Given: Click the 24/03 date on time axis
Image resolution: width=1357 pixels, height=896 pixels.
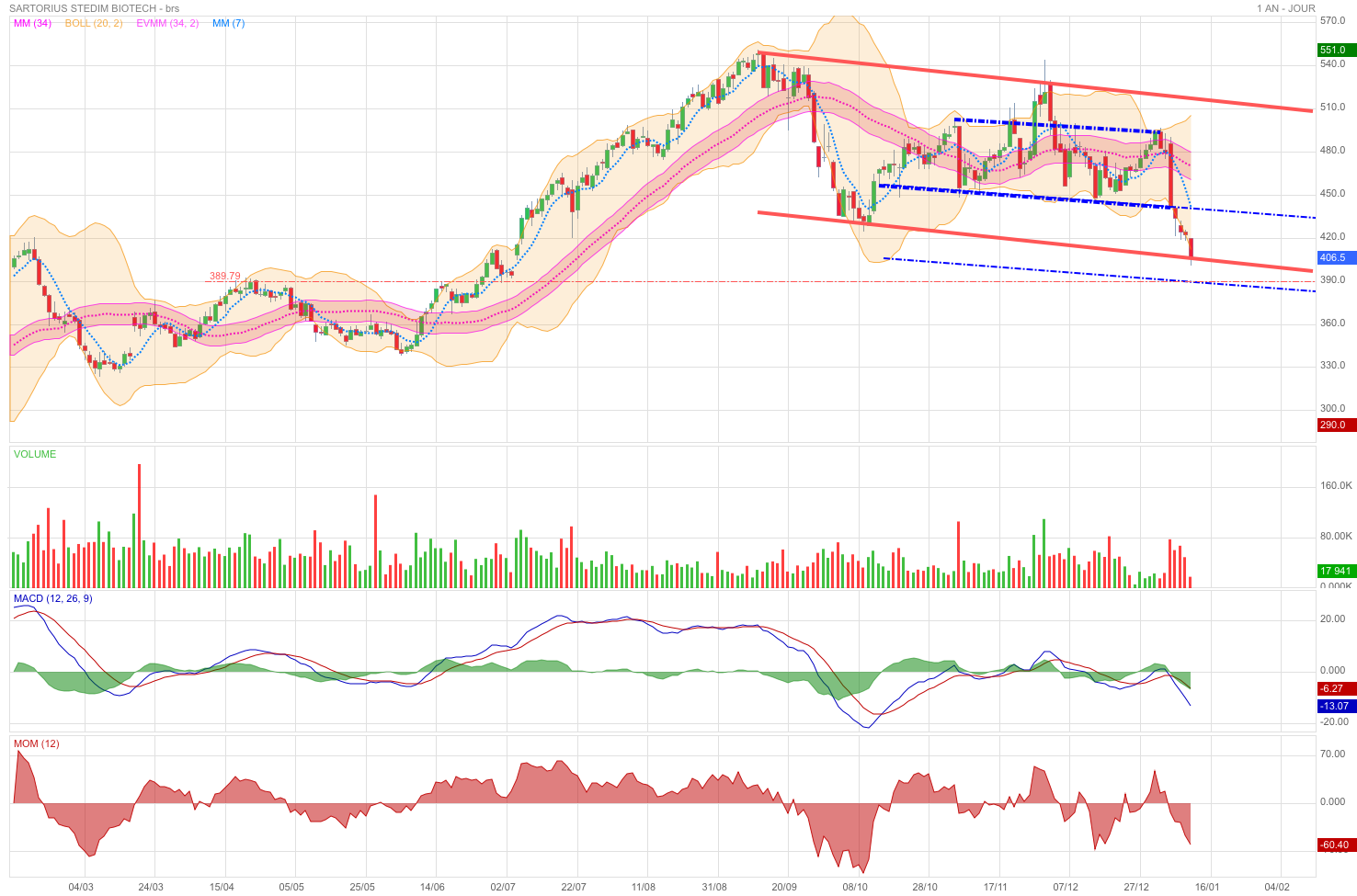Looking at the screenshot, I should pos(152,887).
